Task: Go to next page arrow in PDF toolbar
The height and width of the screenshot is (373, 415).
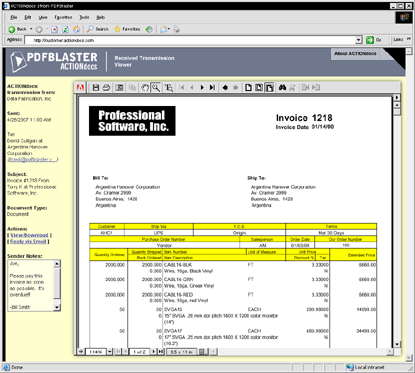Action: (x=202, y=88)
